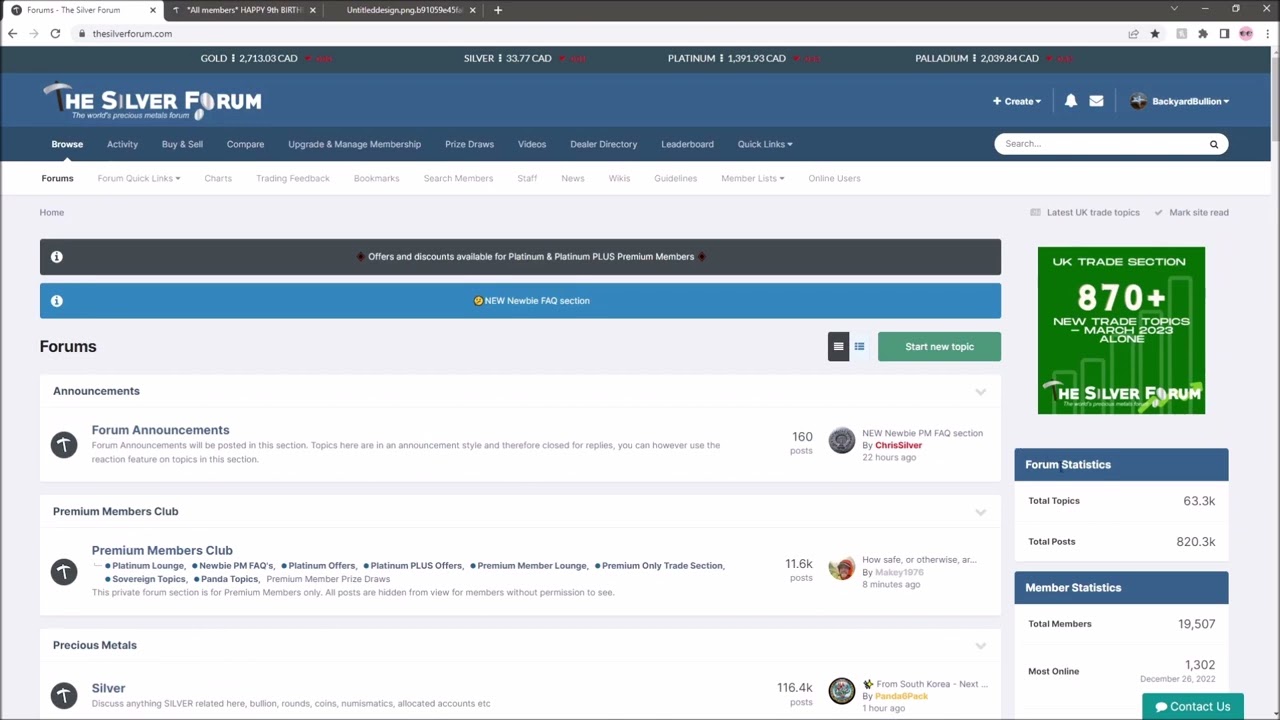This screenshot has width=1280, height=720.
Task: Click the browser profile avatar icon
Action: (1246, 33)
